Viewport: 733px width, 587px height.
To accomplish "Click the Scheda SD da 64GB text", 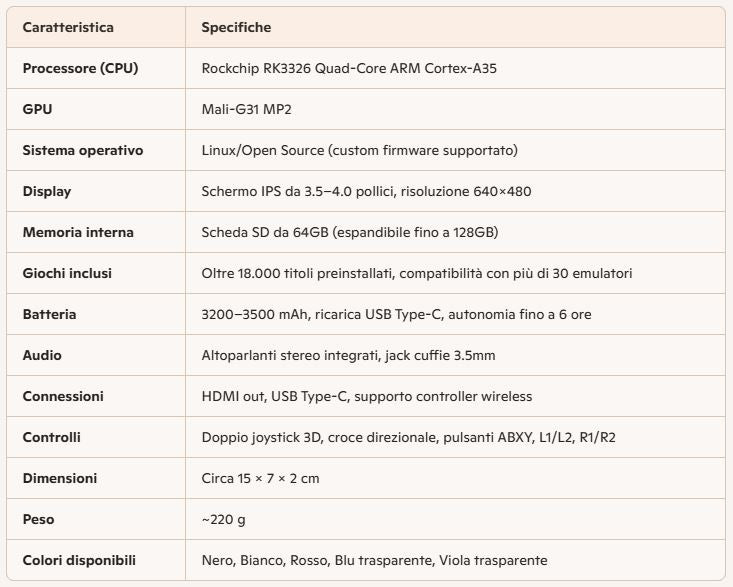I will [350, 232].
